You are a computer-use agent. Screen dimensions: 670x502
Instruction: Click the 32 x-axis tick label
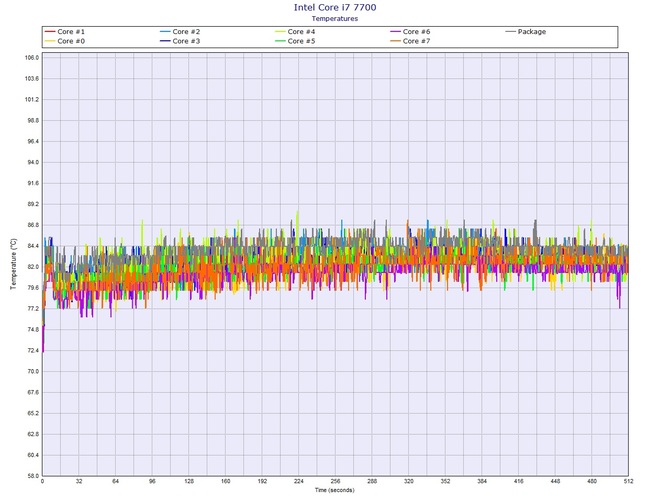79,481
